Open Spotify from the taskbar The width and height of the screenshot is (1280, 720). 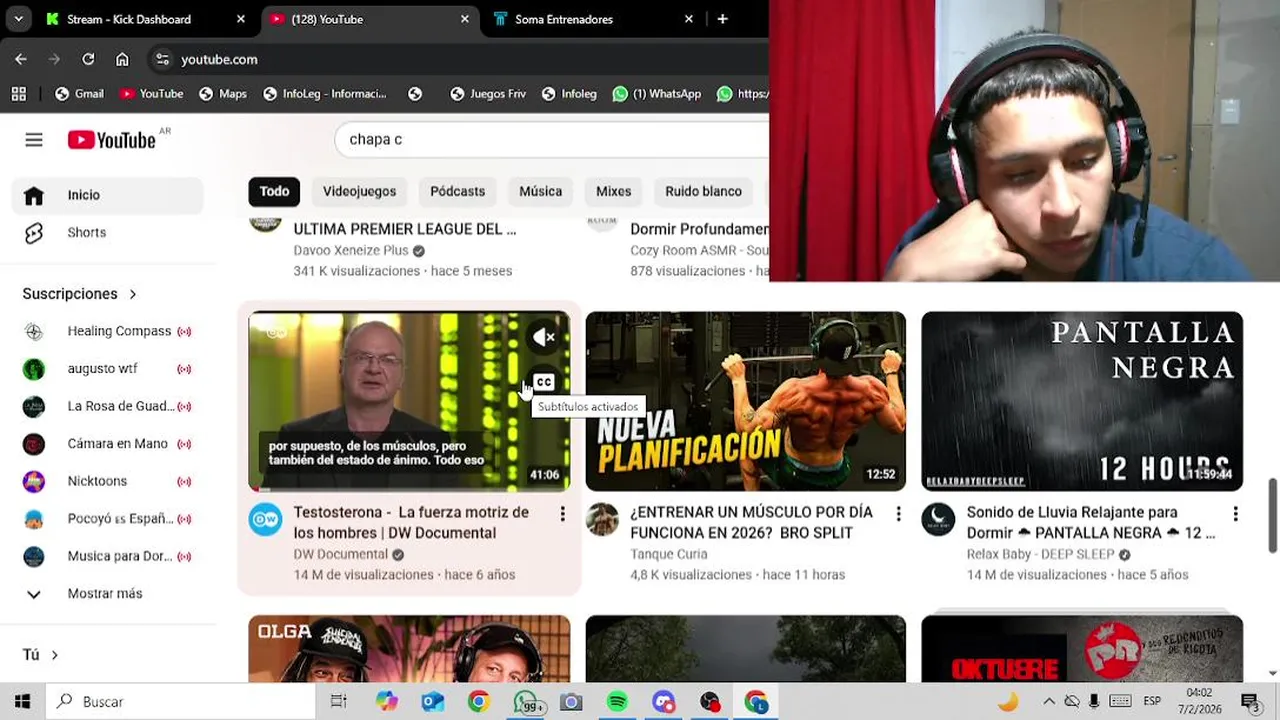pos(617,702)
